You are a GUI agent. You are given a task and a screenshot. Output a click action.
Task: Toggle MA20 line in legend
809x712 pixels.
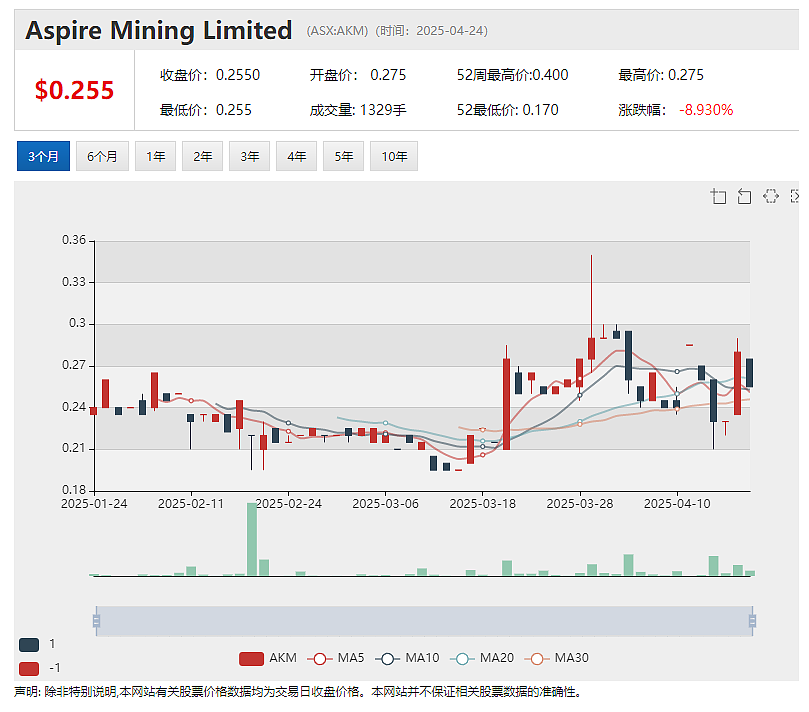click(x=482, y=658)
